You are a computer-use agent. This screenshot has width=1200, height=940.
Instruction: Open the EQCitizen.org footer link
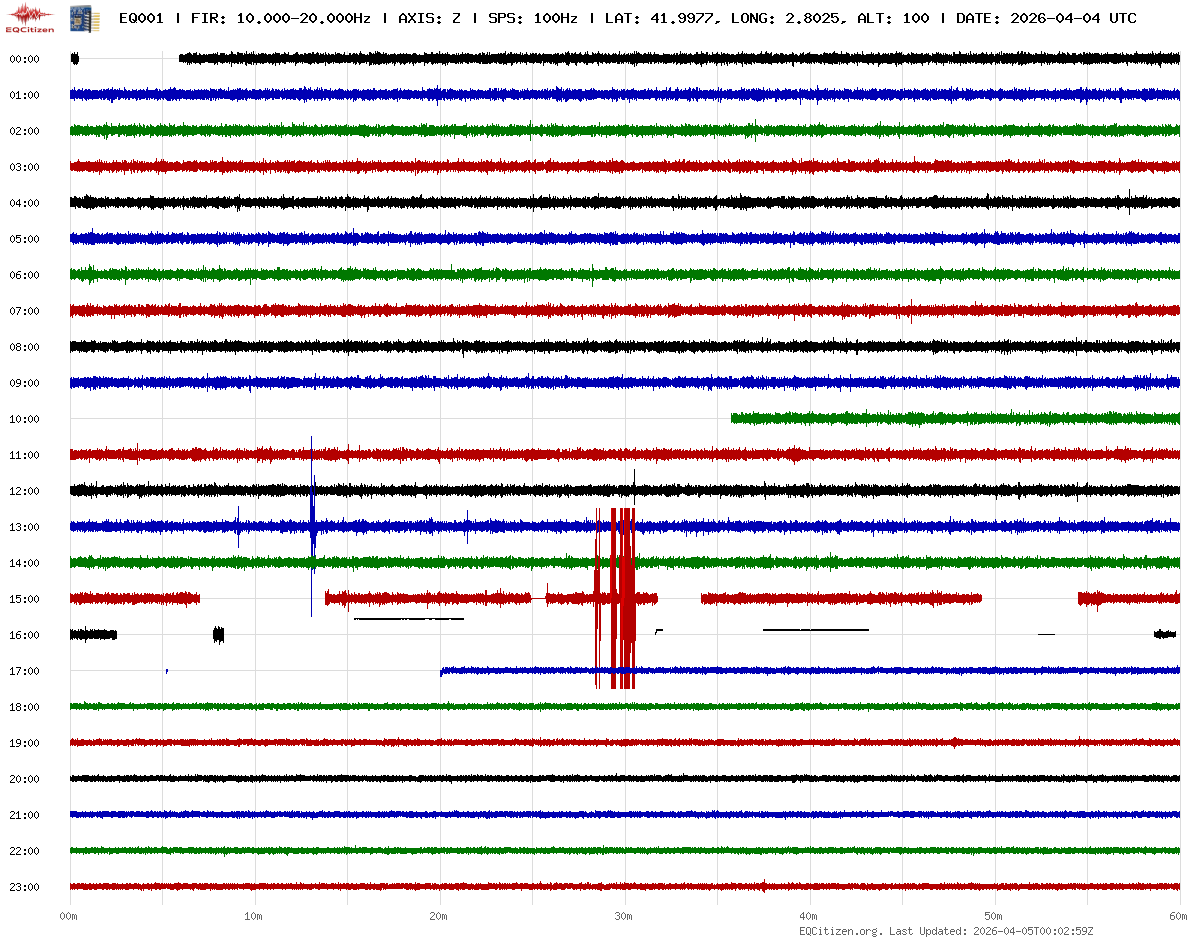point(840,931)
